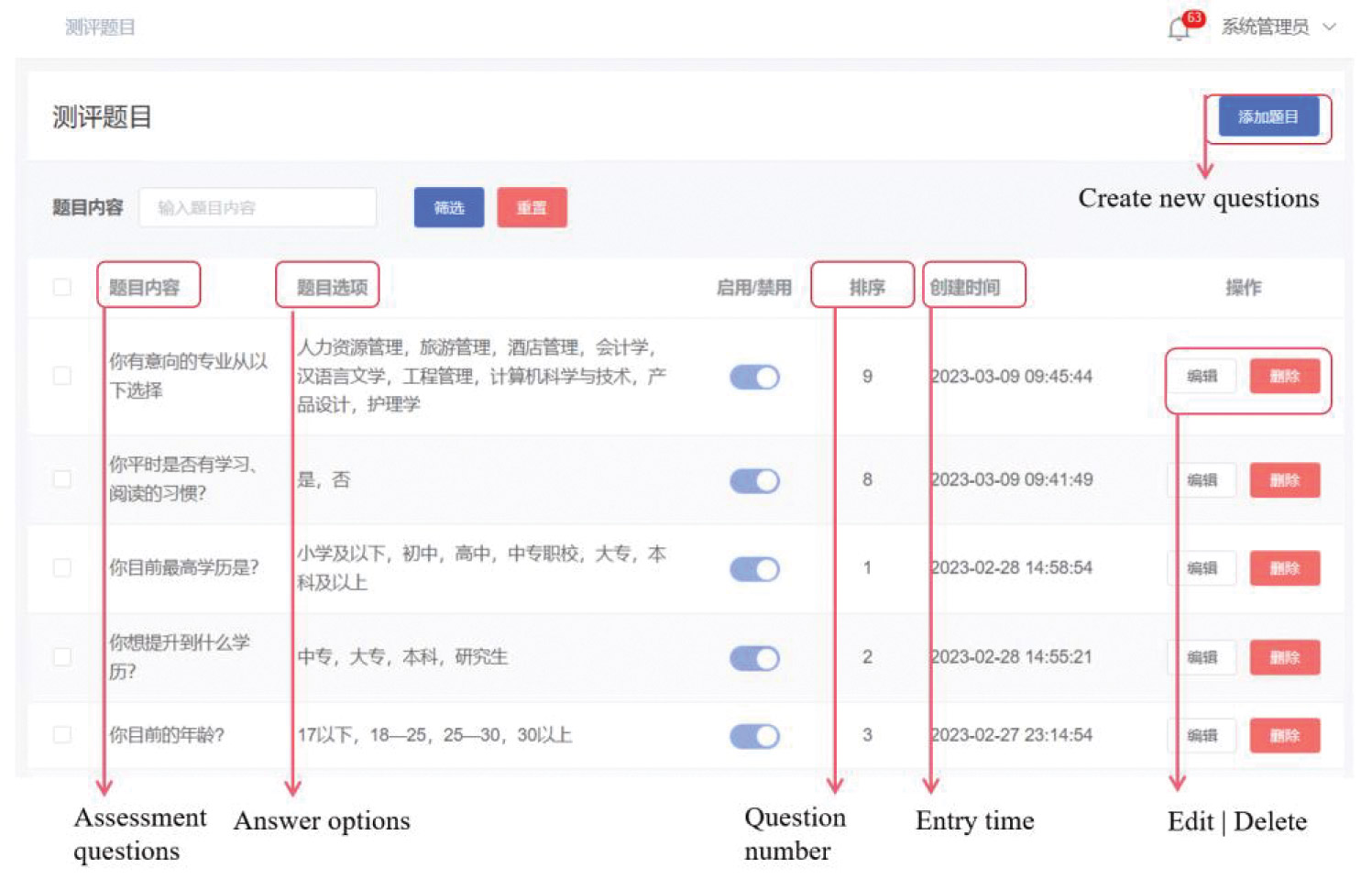Click 编辑 for the 2023-03-09 09:41:49 row

1202,480
